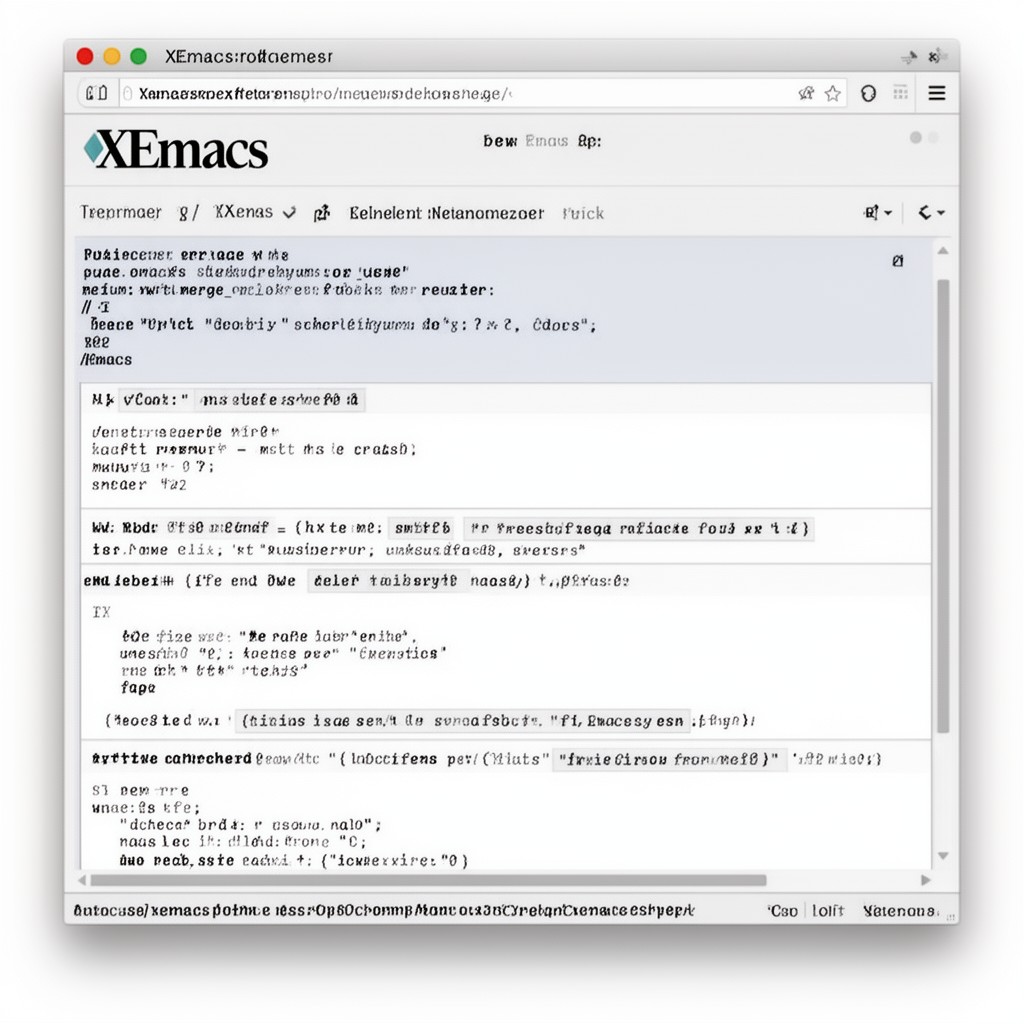Click the darker dot at header right
Viewport: 1024px width, 1024px height.
[x=916, y=137]
